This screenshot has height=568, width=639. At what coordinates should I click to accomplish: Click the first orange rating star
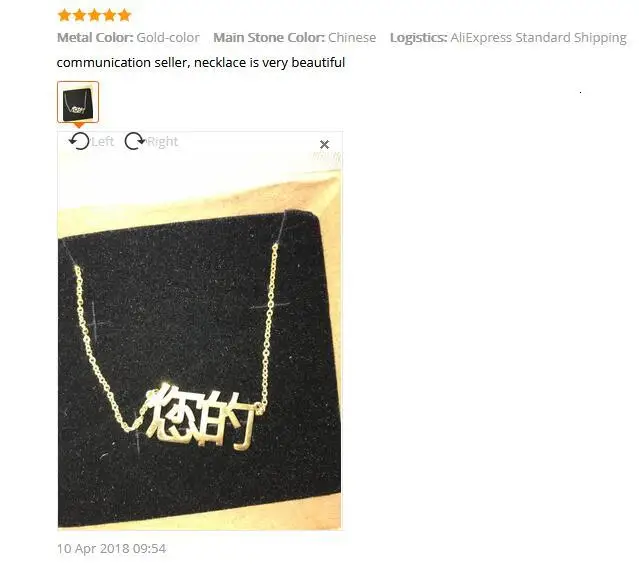(x=64, y=15)
